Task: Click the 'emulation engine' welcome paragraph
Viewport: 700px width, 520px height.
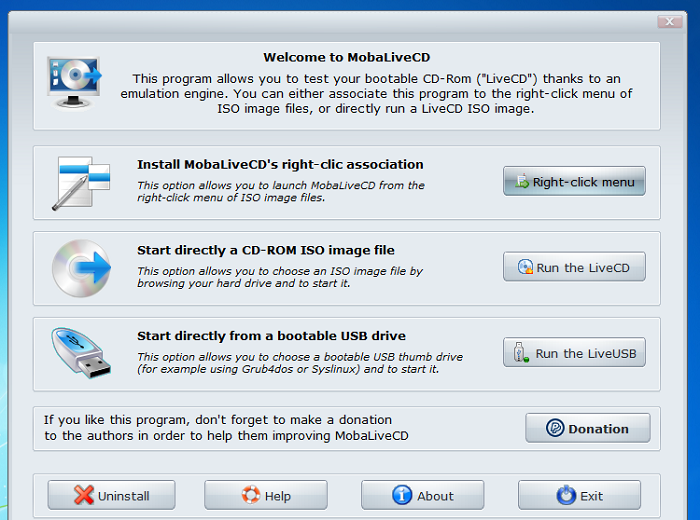Action: [376, 94]
